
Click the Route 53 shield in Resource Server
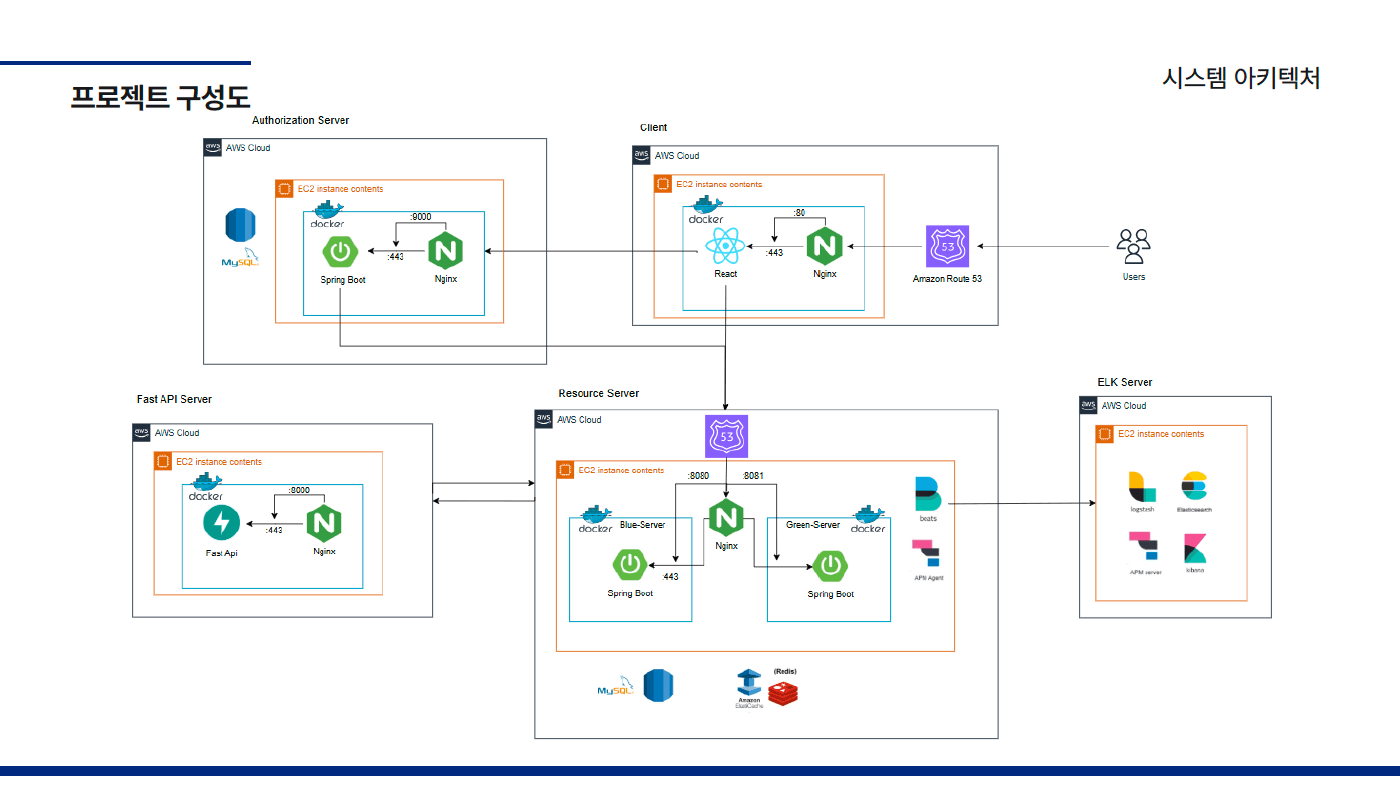coord(726,436)
